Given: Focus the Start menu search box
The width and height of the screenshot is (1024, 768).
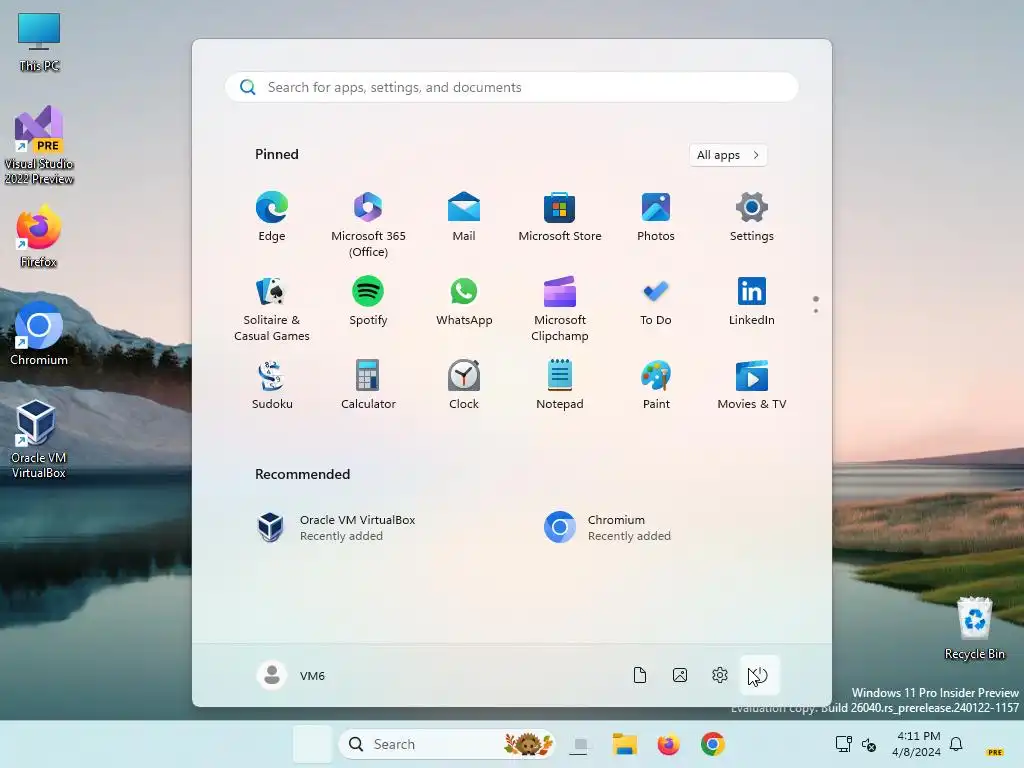Looking at the screenshot, I should pos(511,87).
